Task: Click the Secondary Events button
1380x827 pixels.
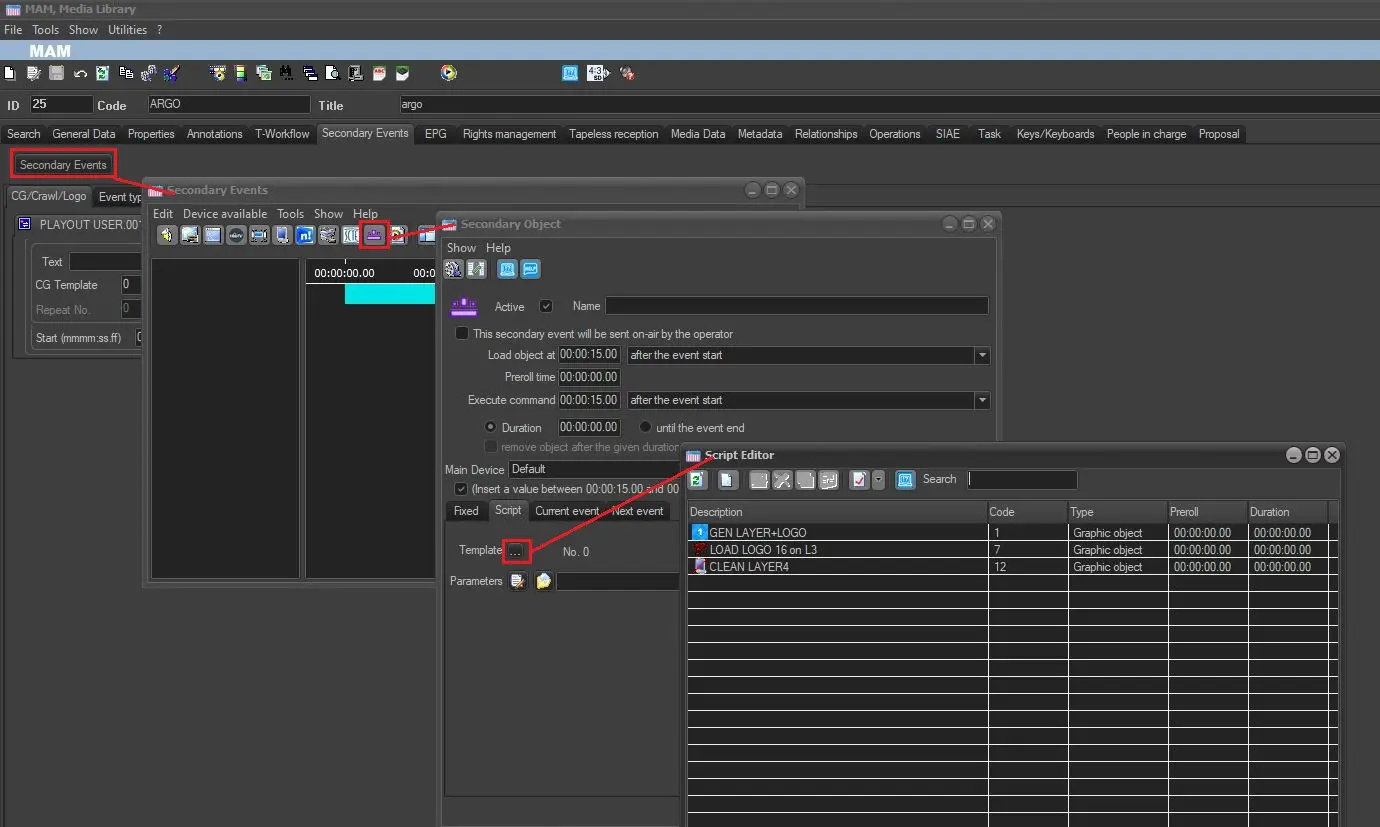Action: click(x=63, y=165)
